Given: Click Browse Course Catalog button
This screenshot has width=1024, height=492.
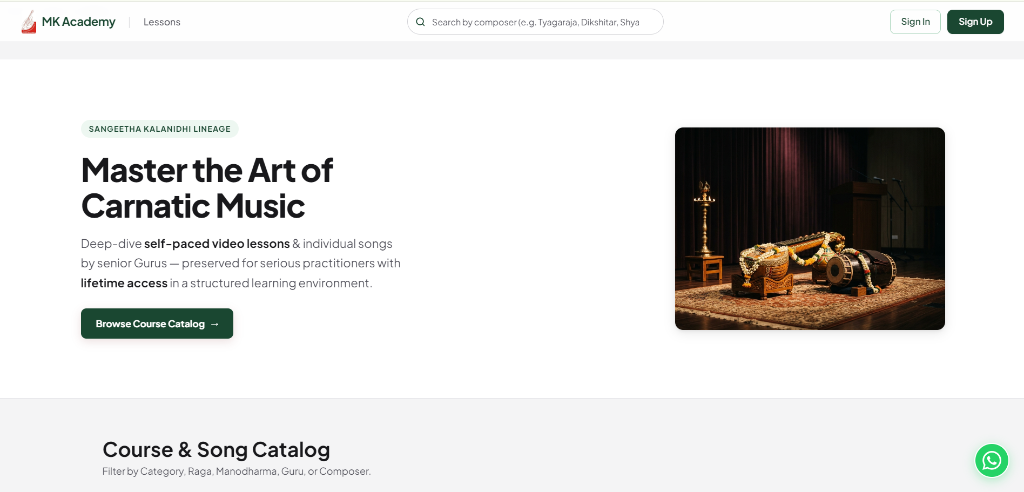Looking at the screenshot, I should click(x=157, y=323).
